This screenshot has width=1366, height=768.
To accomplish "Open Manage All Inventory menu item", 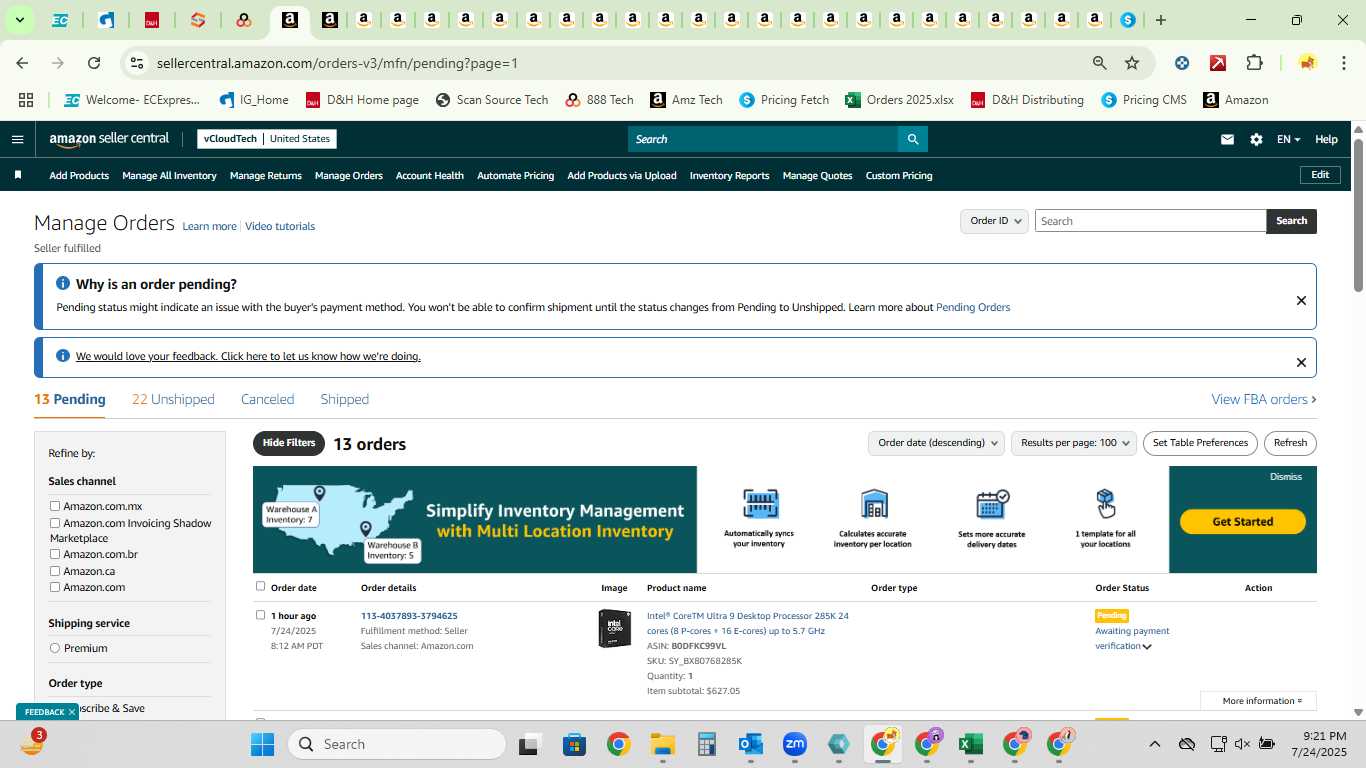I will (x=169, y=176).
